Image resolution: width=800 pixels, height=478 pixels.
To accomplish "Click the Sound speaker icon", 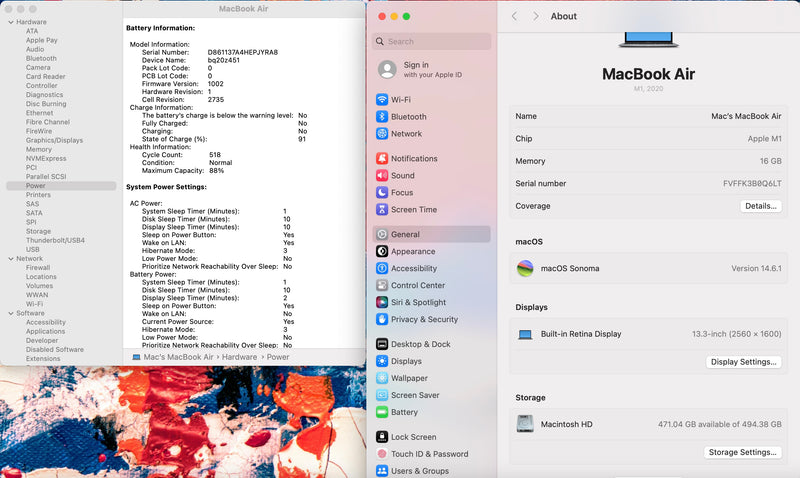I will click(x=382, y=175).
